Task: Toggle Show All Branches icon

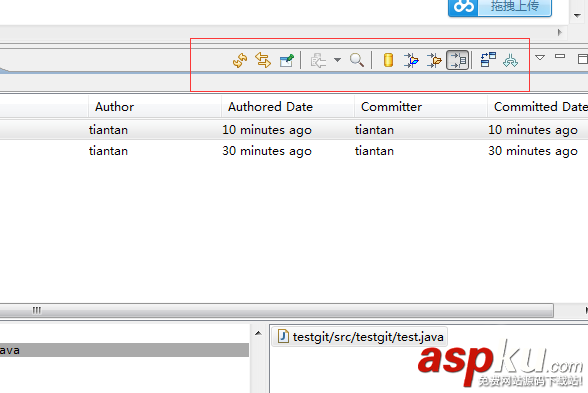Action: pyautogui.click(x=510, y=60)
